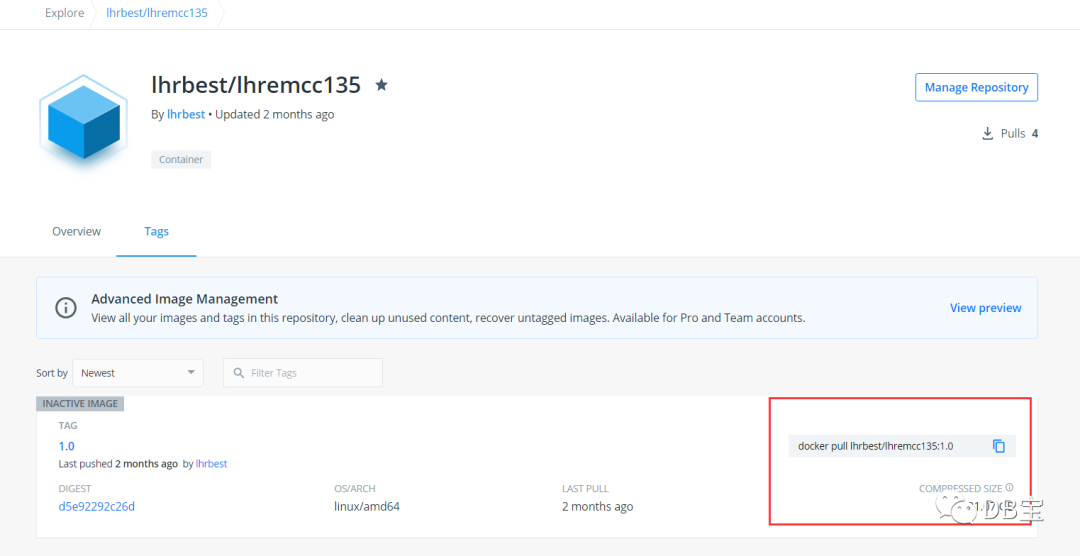Open the Sort by Newest dropdown
1080x556 pixels.
pos(139,373)
